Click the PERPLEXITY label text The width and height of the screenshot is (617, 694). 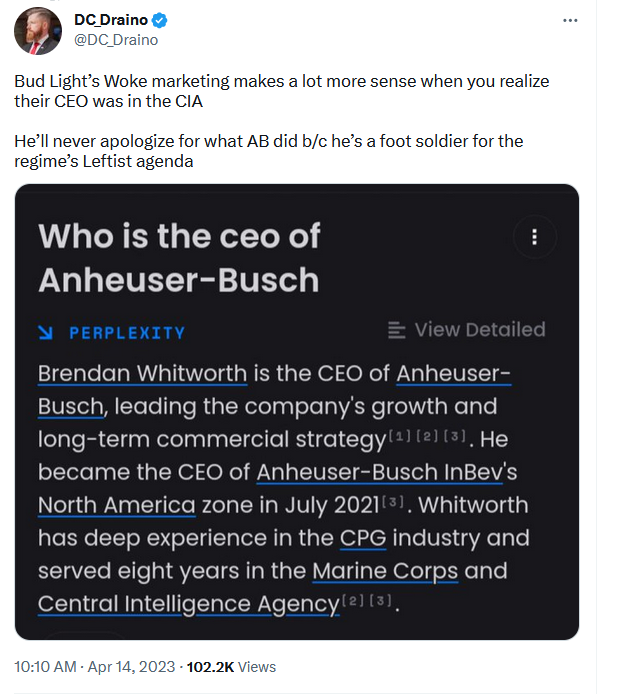click(127, 333)
